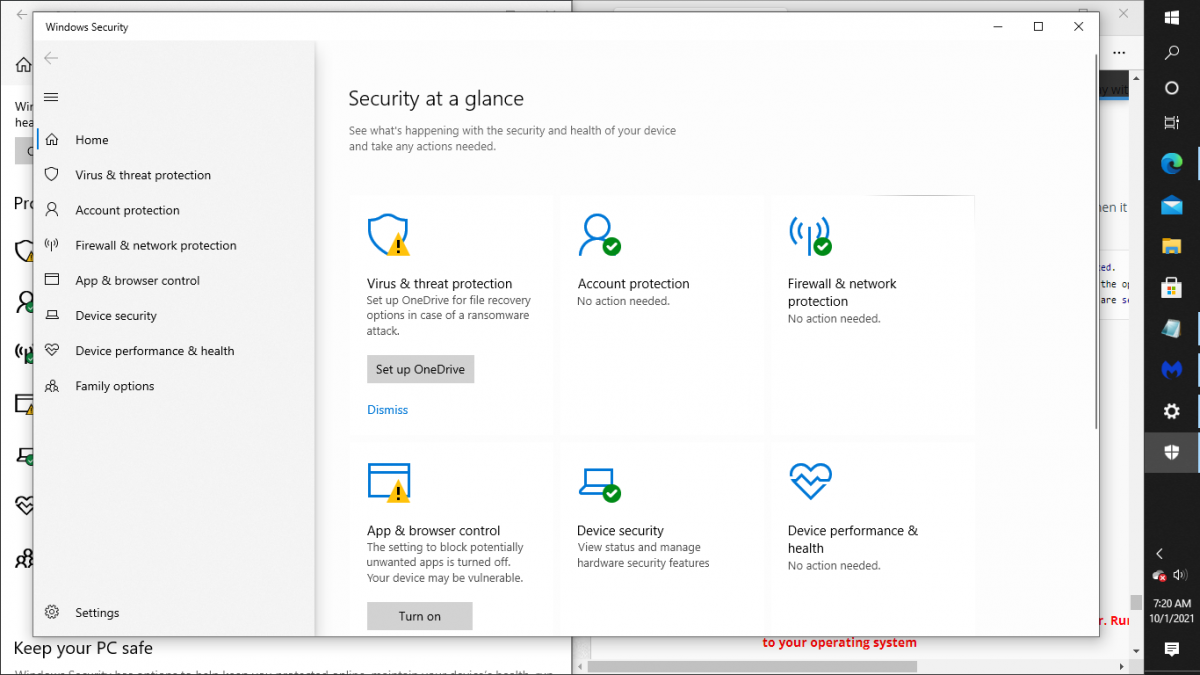This screenshot has height=675, width=1200.
Task: Open Microsoft Store from the taskbar
Action: pyautogui.click(x=1172, y=288)
